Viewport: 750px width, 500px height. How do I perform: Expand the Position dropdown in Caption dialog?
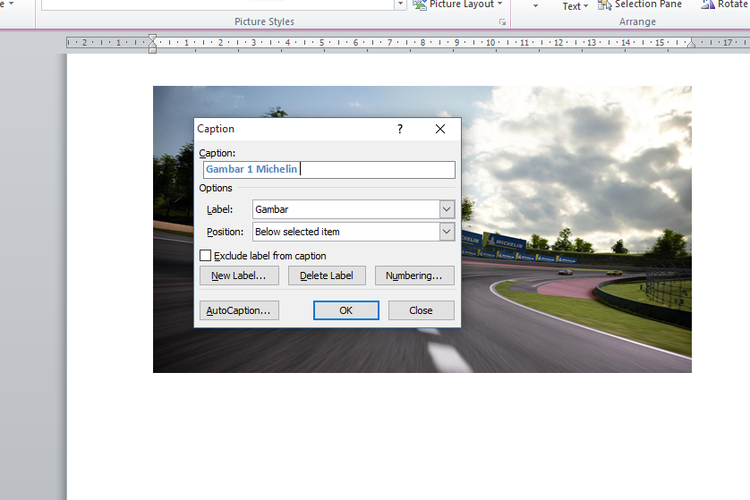pos(446,232)
